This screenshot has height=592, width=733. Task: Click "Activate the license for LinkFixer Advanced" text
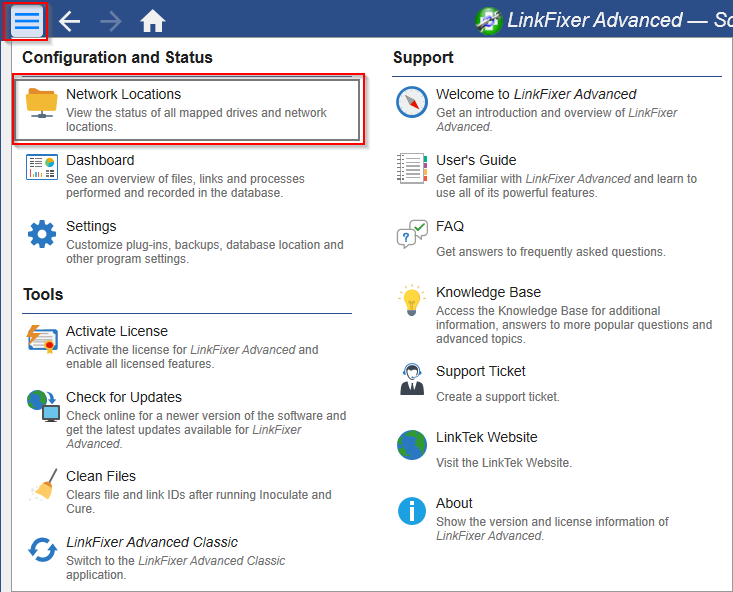tap(192, 357)
